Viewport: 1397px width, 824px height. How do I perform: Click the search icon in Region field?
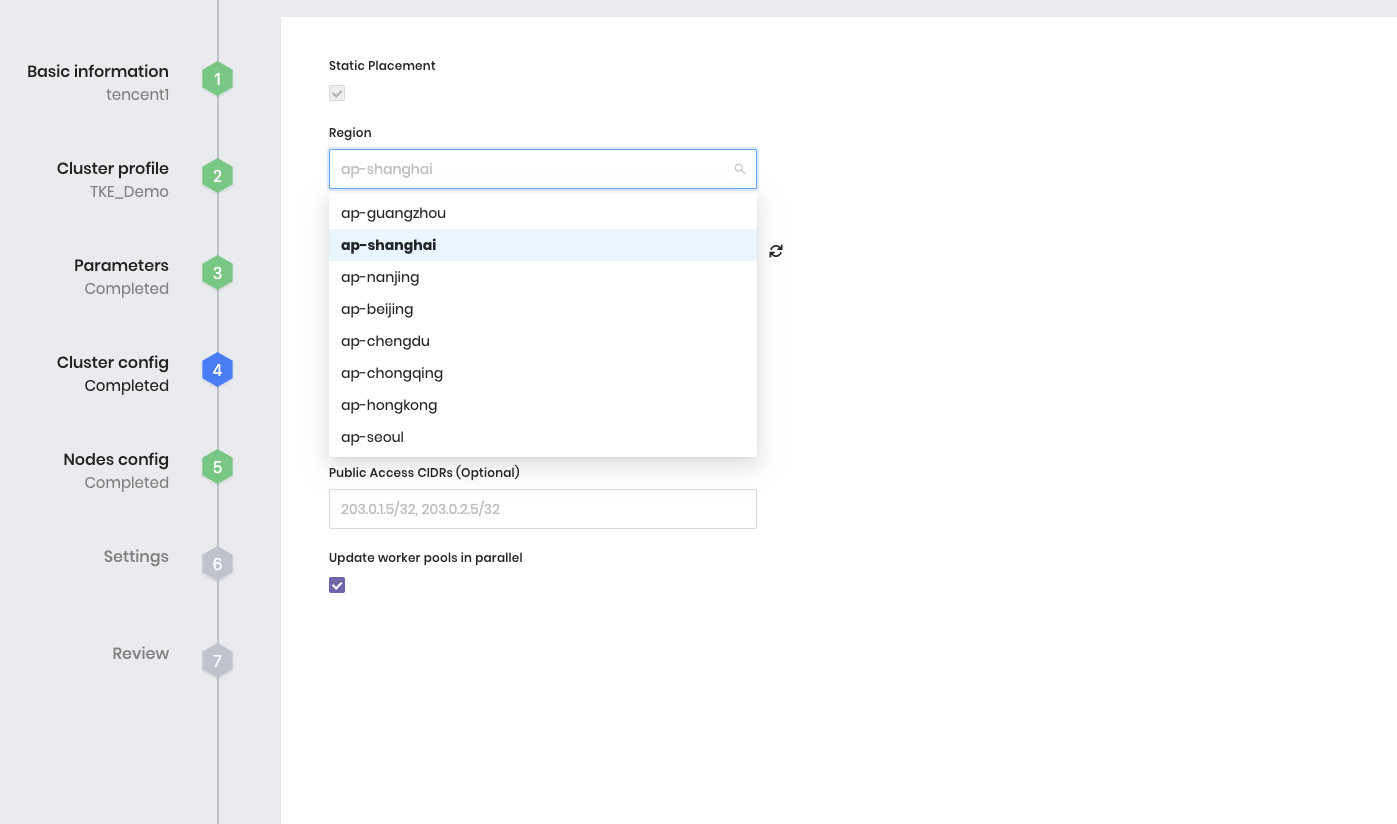pyautogui.click(x=740, y=169)
